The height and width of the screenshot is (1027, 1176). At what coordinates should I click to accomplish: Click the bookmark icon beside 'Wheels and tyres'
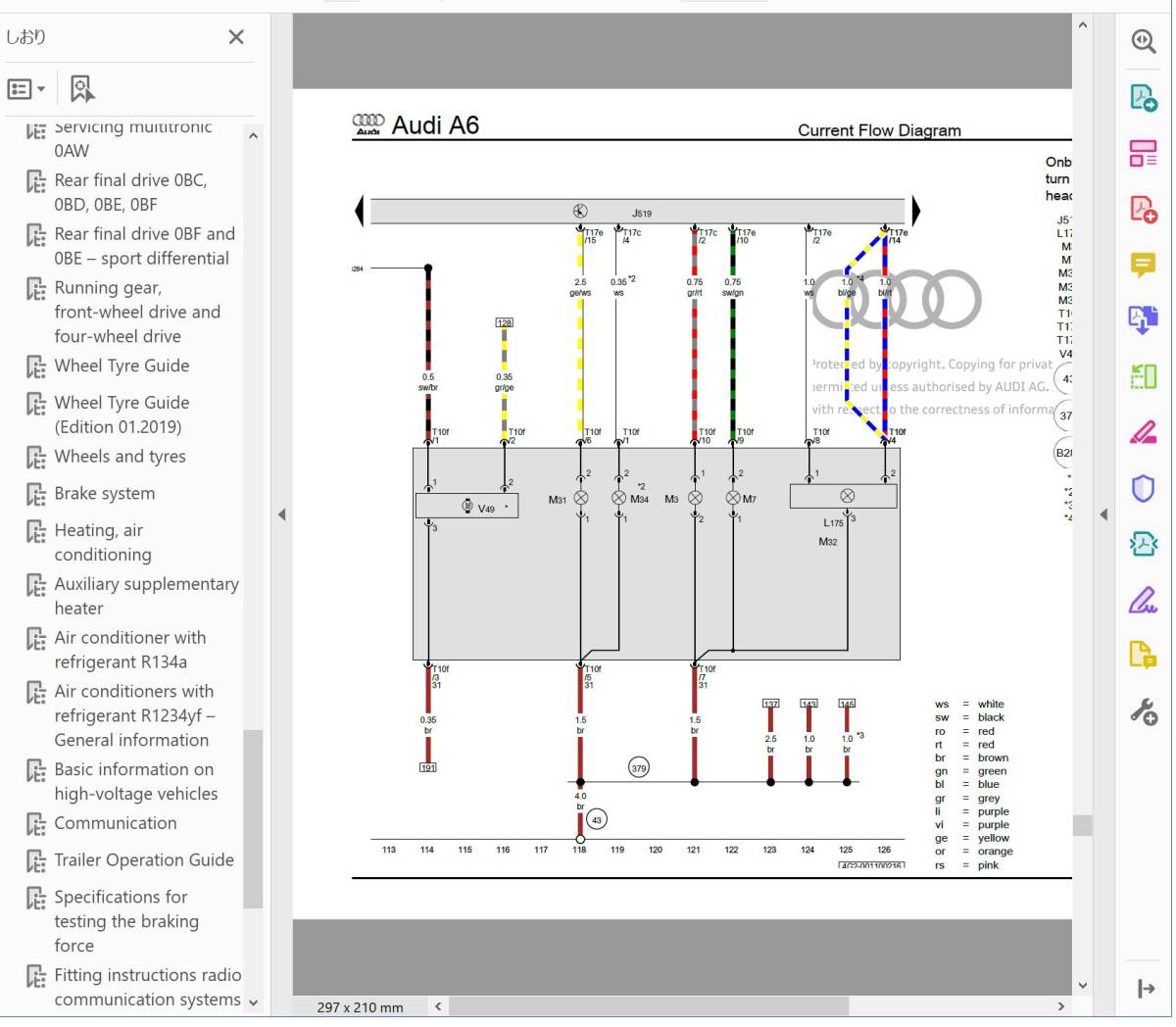click(x=36, y=458)
